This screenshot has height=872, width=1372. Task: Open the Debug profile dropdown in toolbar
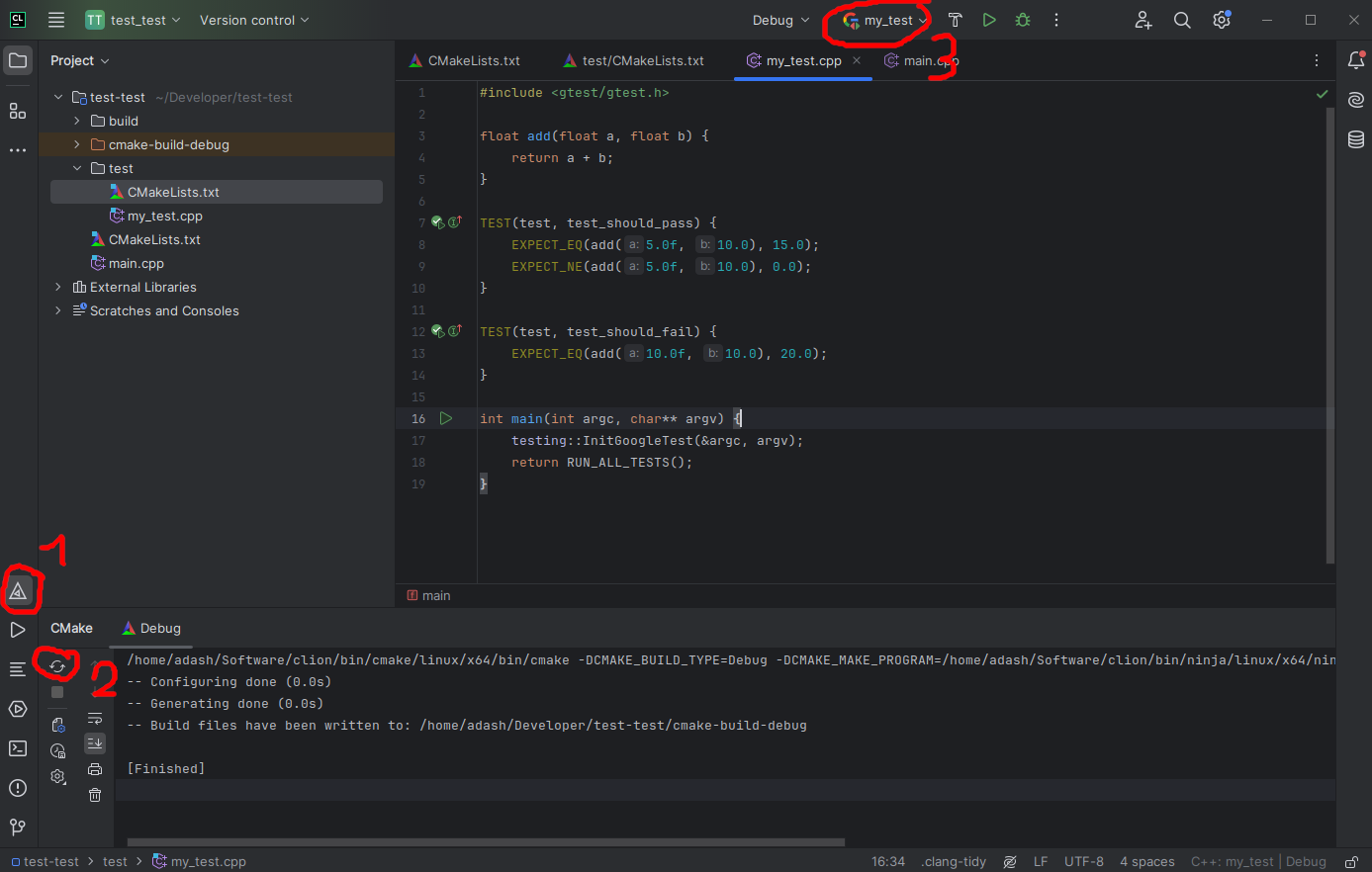[780, 20]
